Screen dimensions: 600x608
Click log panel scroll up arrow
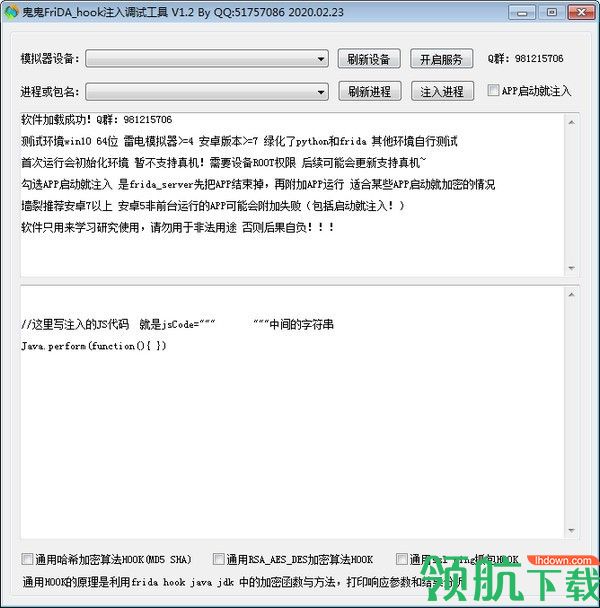(x=571, y=123)
